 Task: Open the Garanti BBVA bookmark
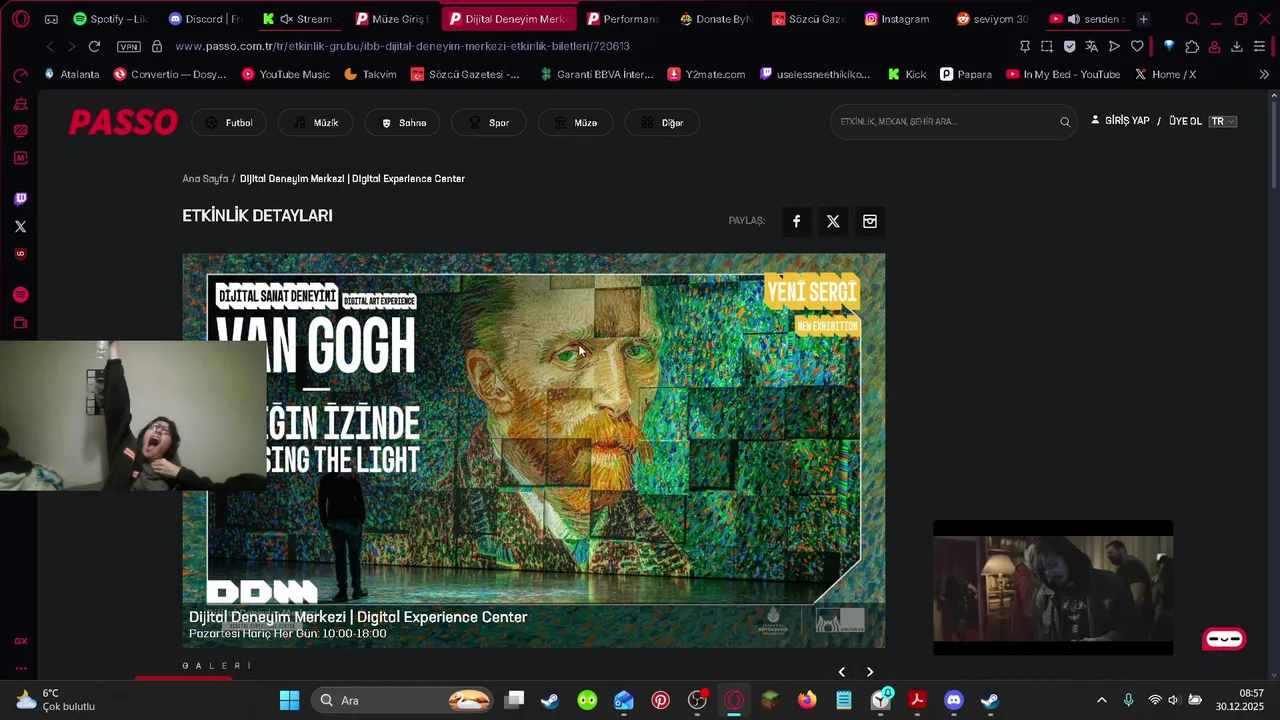pyautogui.click(x=595, y=74)
